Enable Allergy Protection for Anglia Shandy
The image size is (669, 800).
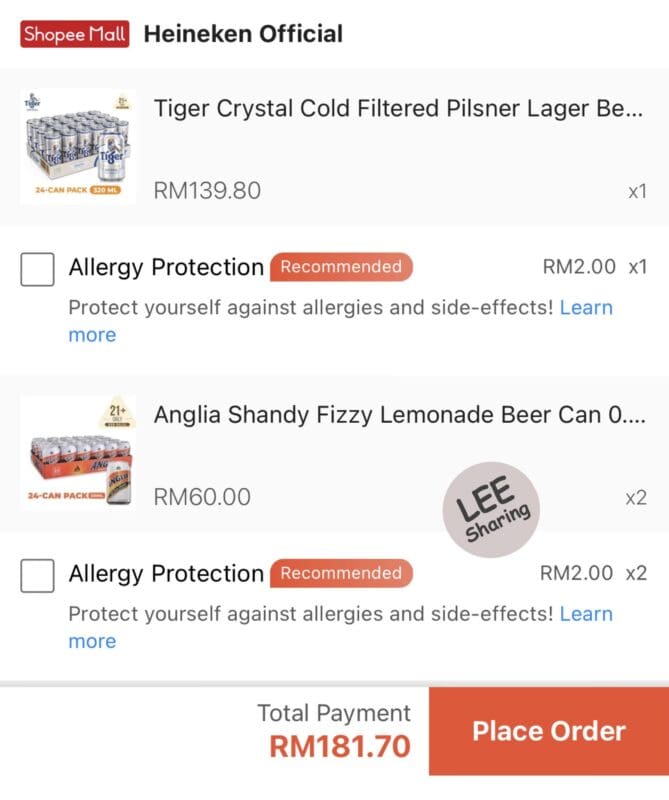[37, 576]
